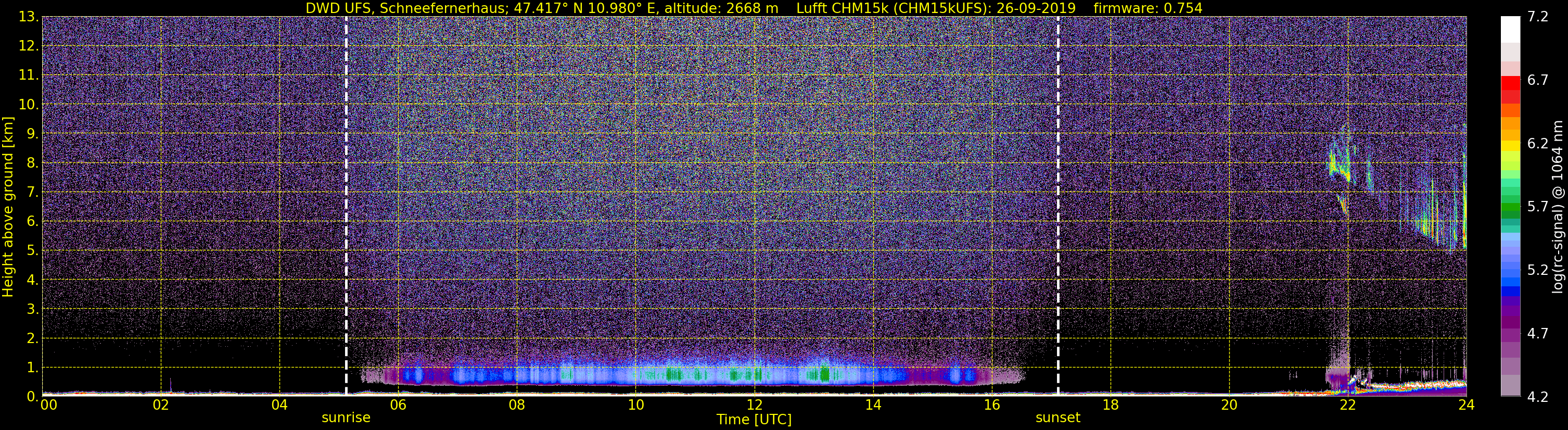Screen dimensions: 1568x430
Task: Click the "log(rc-signal) @ 1064 nm" colorbar label
Action: [1558, 207]
